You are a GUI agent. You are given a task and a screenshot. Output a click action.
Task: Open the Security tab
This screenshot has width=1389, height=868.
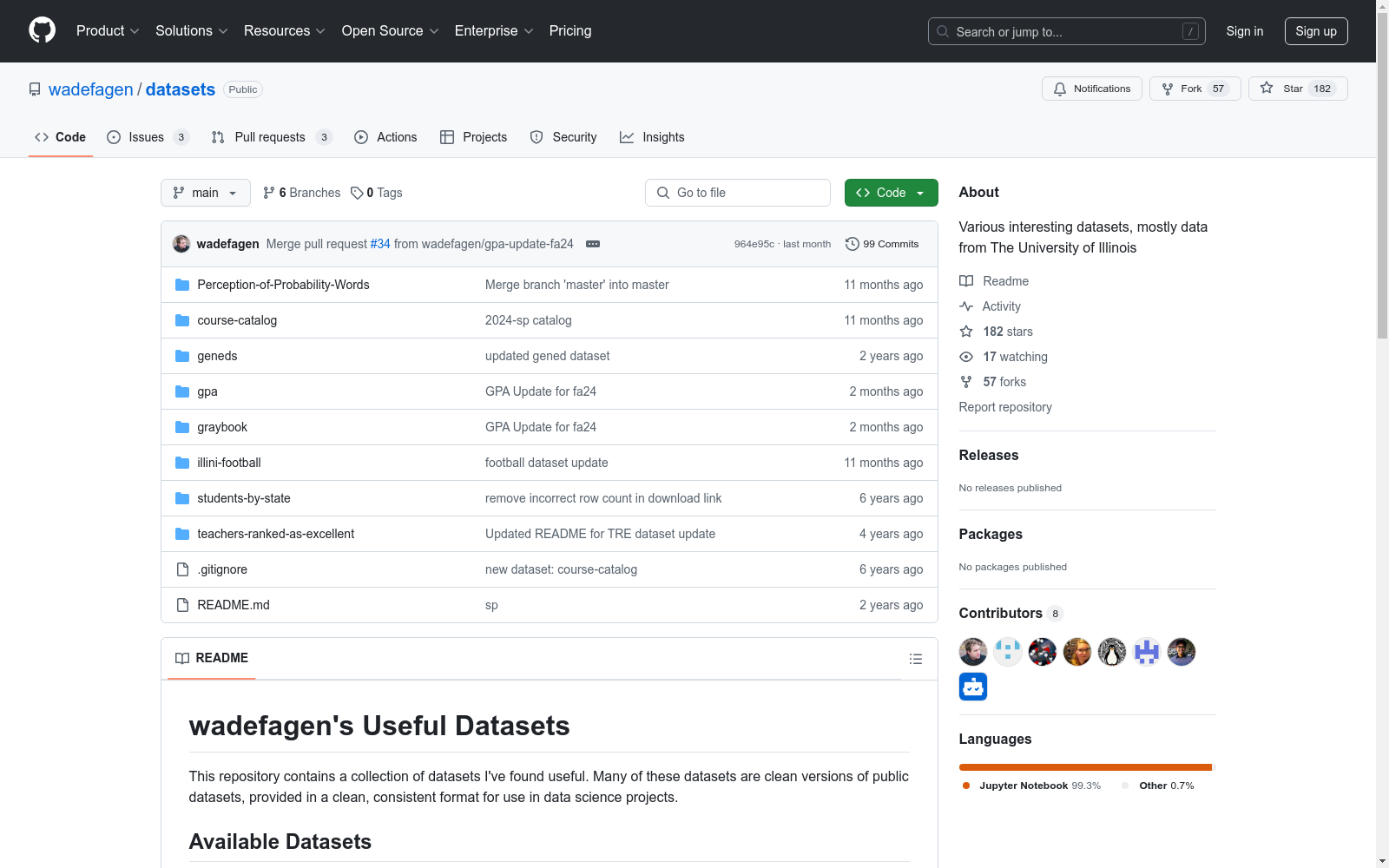click(x=563, y=137)
